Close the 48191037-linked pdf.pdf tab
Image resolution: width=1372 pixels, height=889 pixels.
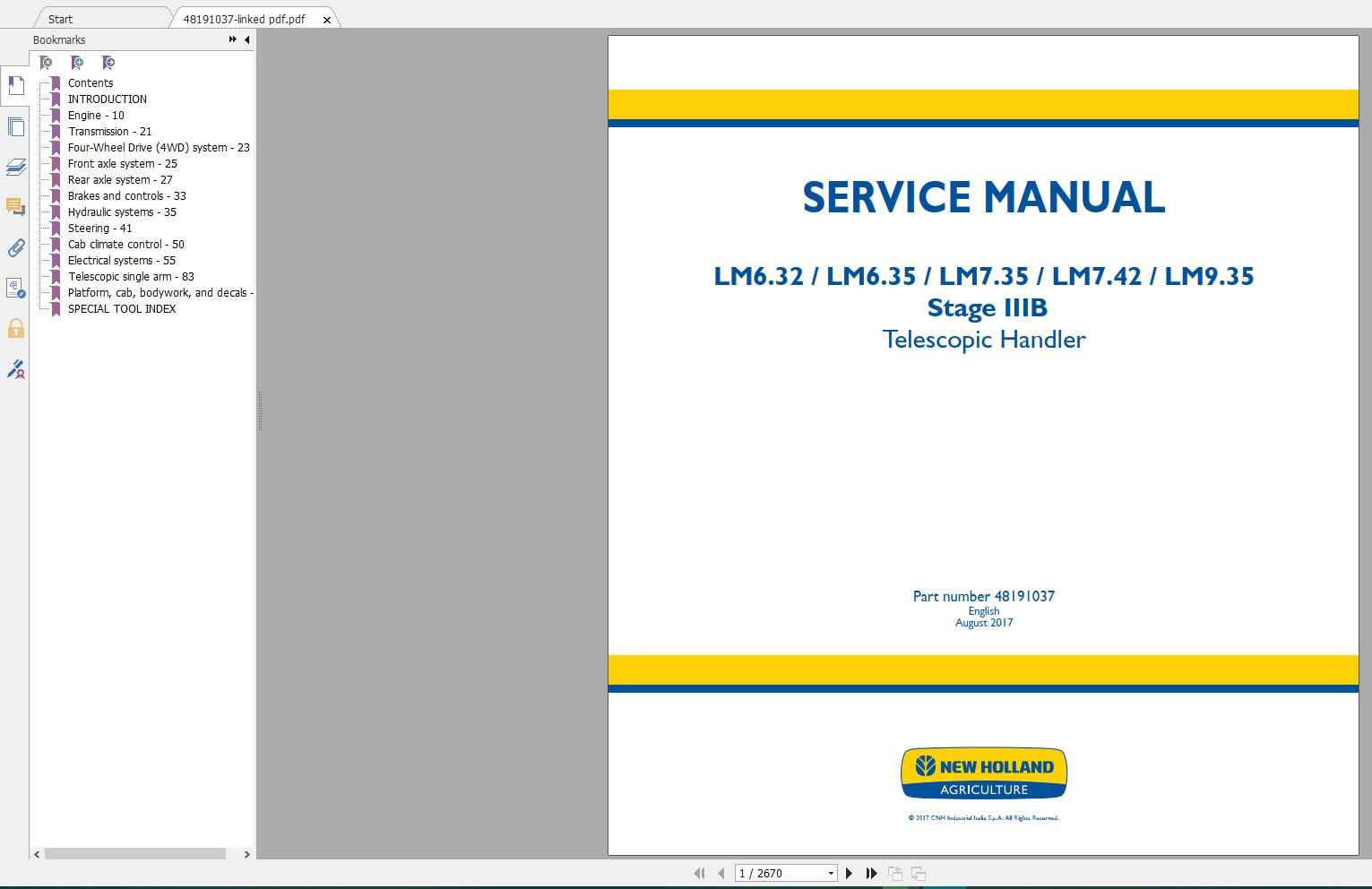pyautogui.click(x=327, y=19)
